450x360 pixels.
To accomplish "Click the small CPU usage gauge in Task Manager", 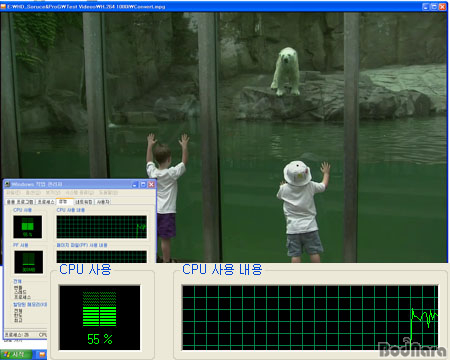I will pos(28,227).
